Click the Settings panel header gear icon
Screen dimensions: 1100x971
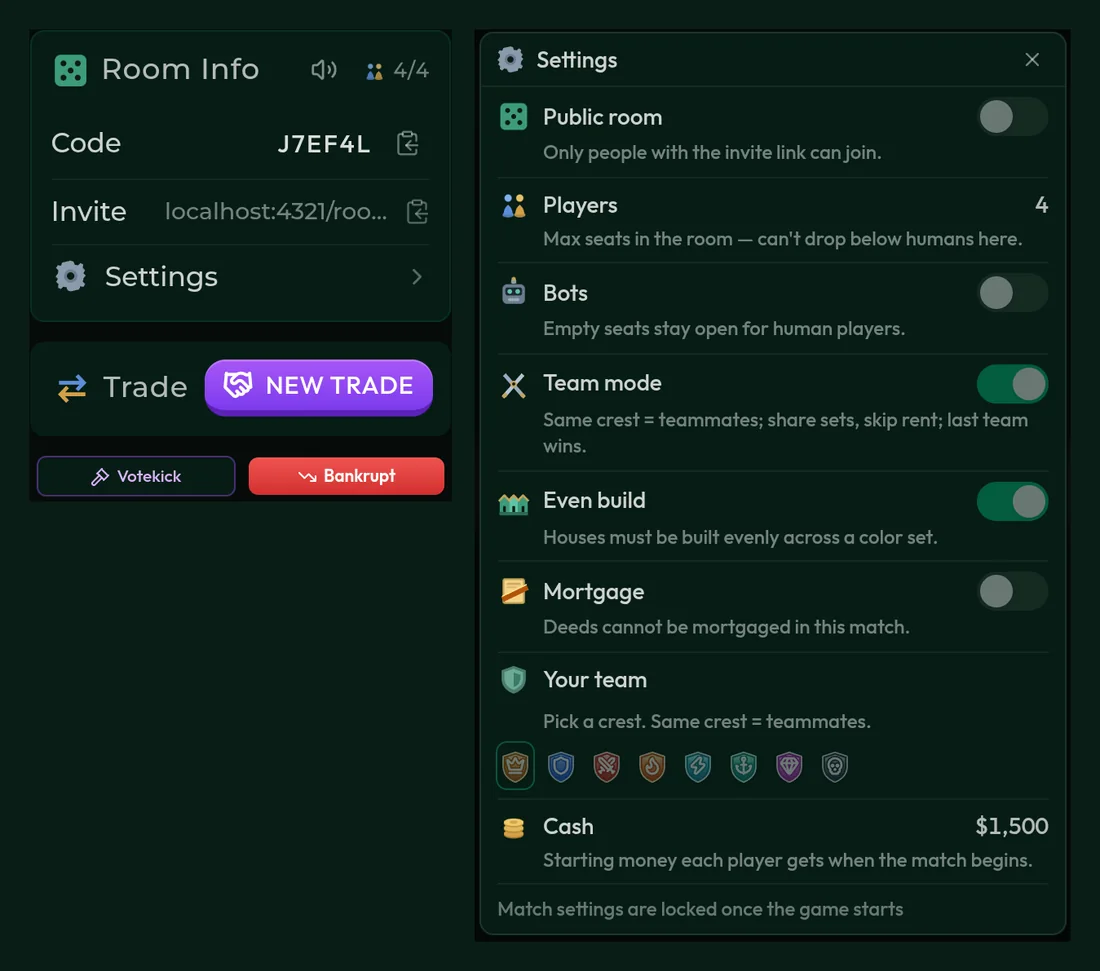(x=510, y=60)
